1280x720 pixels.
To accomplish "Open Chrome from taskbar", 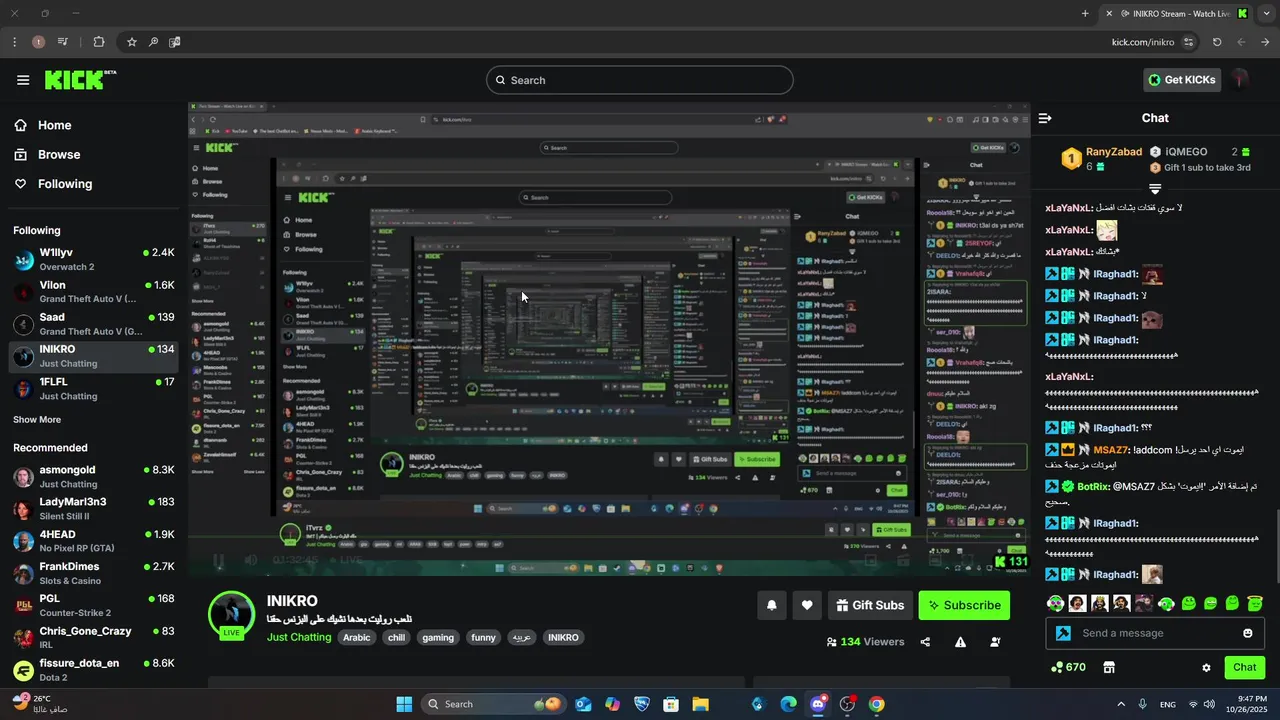I will pos(876,704).
